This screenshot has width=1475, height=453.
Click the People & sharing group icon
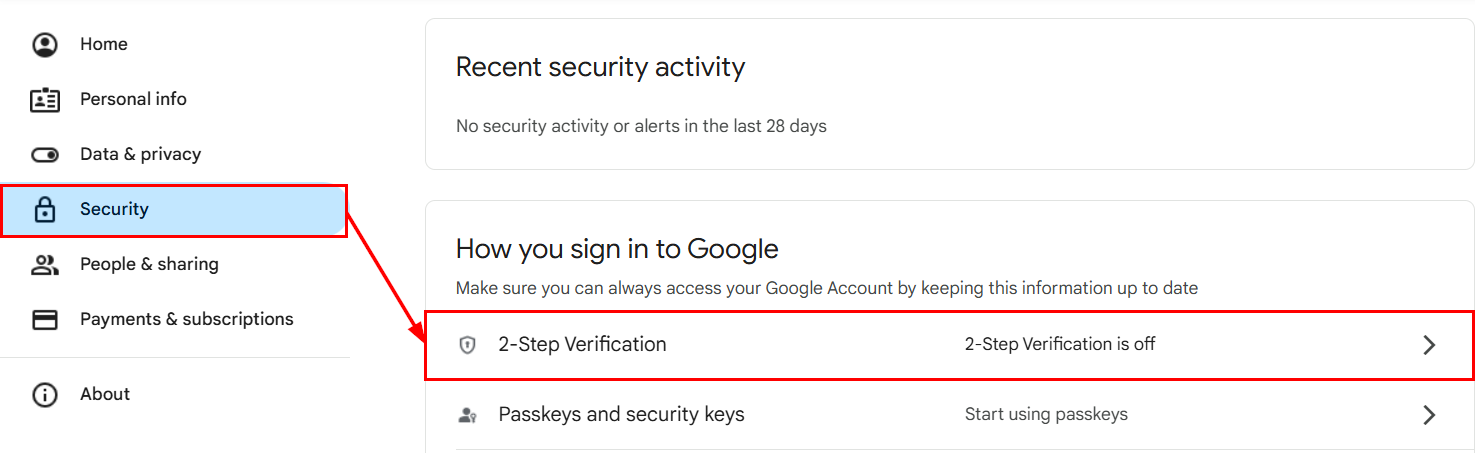click(45, 265)
